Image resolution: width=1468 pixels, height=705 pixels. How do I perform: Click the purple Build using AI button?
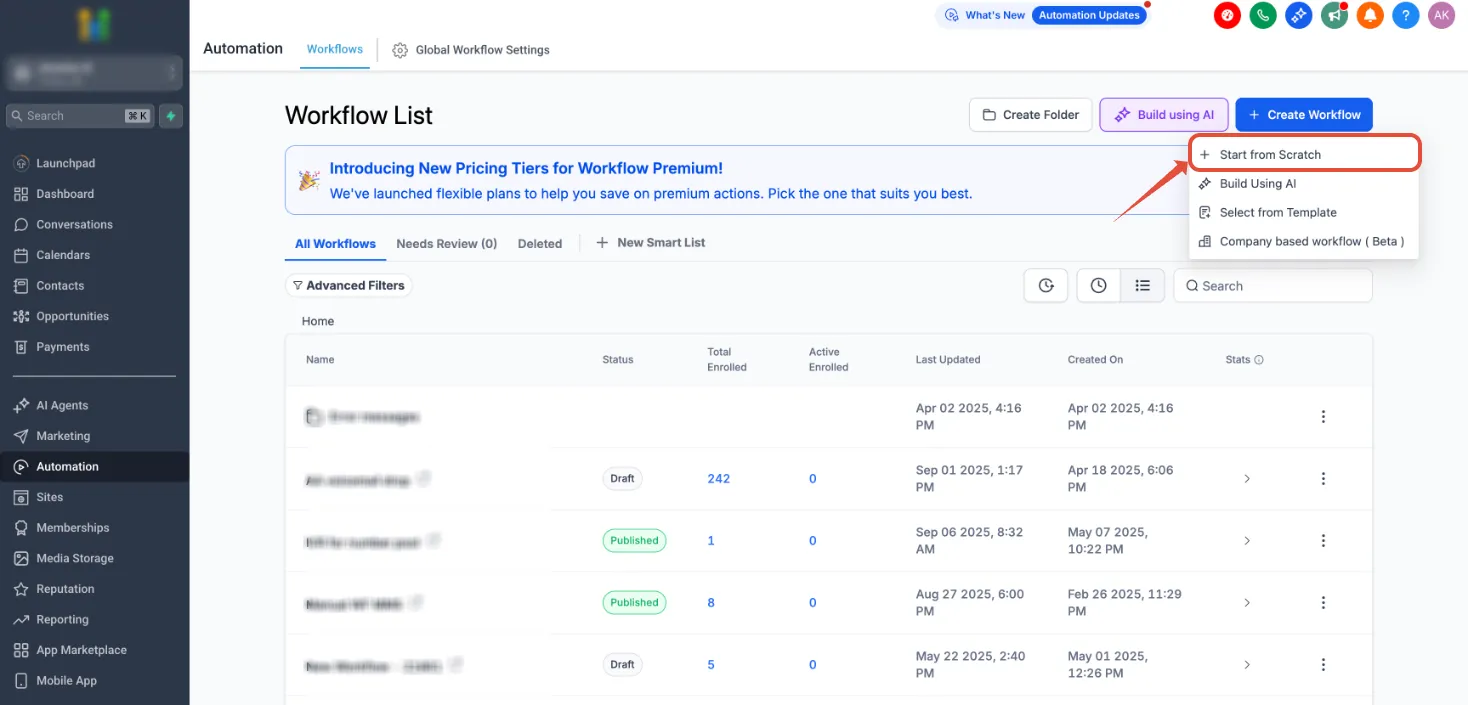click(x=1164, y=115)
